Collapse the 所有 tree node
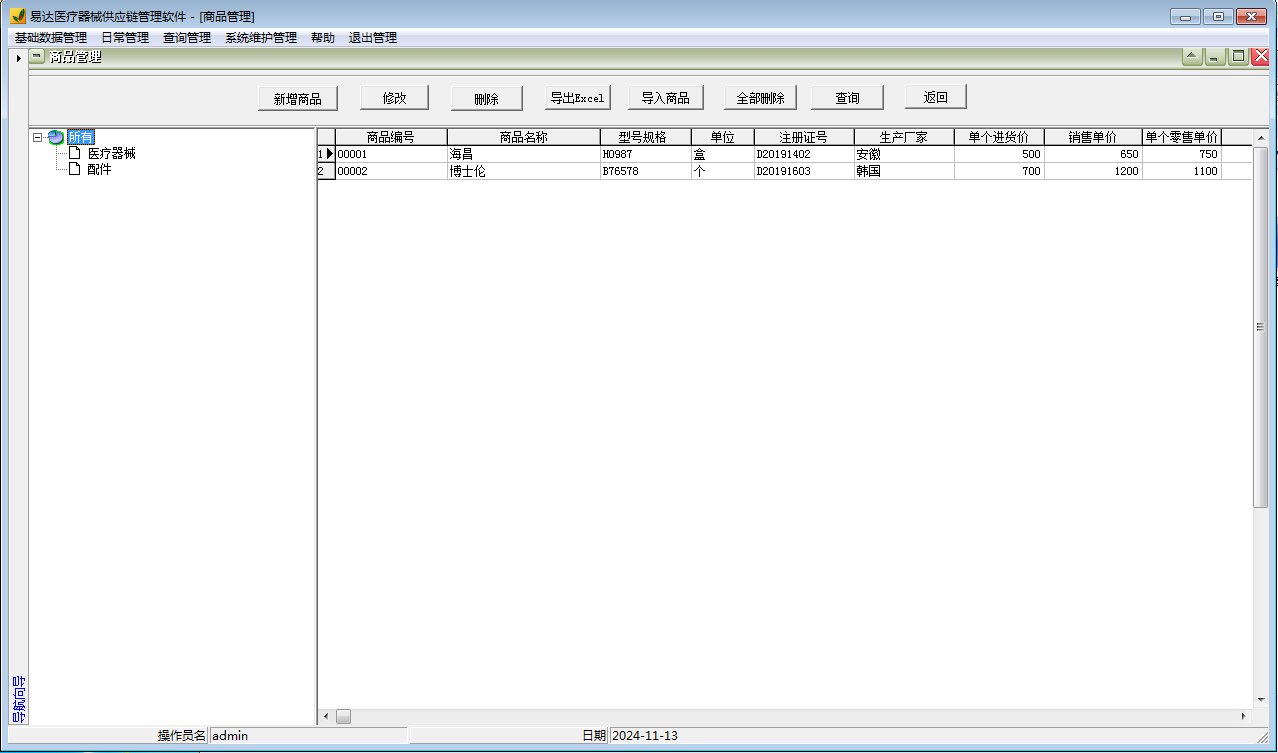 (x=37, y=137)
